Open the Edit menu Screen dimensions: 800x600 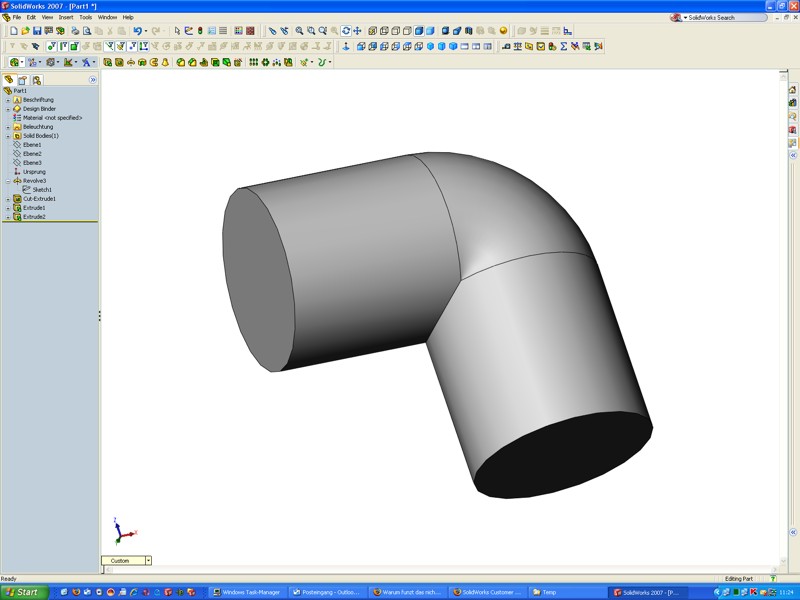click(31, 17)
